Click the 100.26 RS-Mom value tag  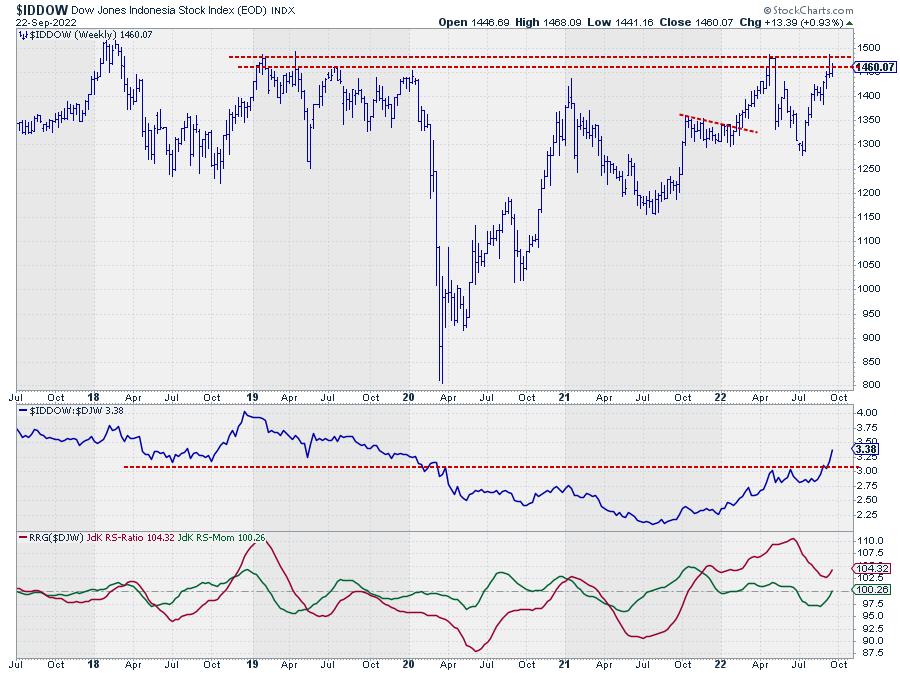[865, 591]
